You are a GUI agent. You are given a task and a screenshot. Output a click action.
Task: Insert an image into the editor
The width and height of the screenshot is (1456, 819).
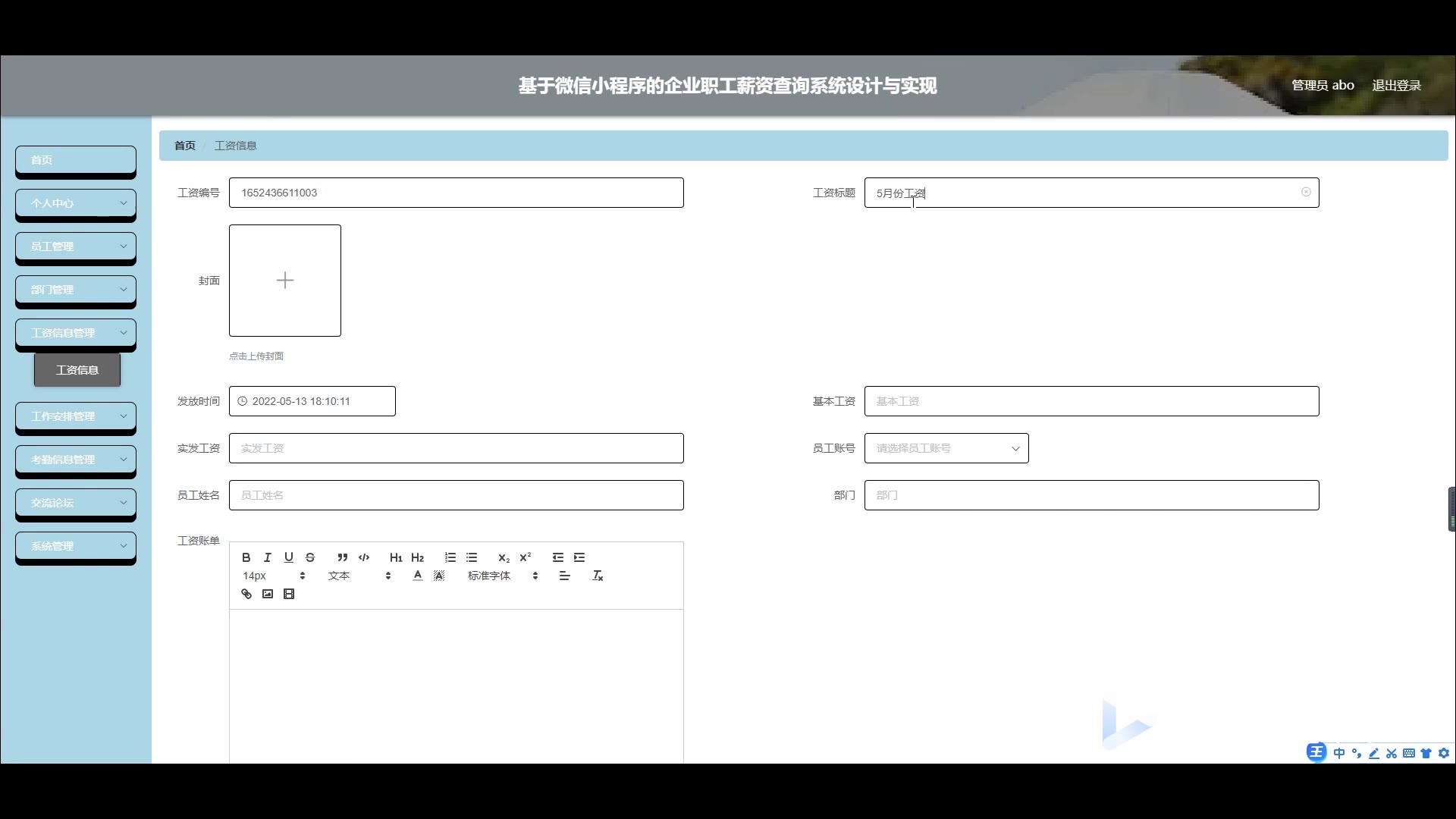click(268, 594)
